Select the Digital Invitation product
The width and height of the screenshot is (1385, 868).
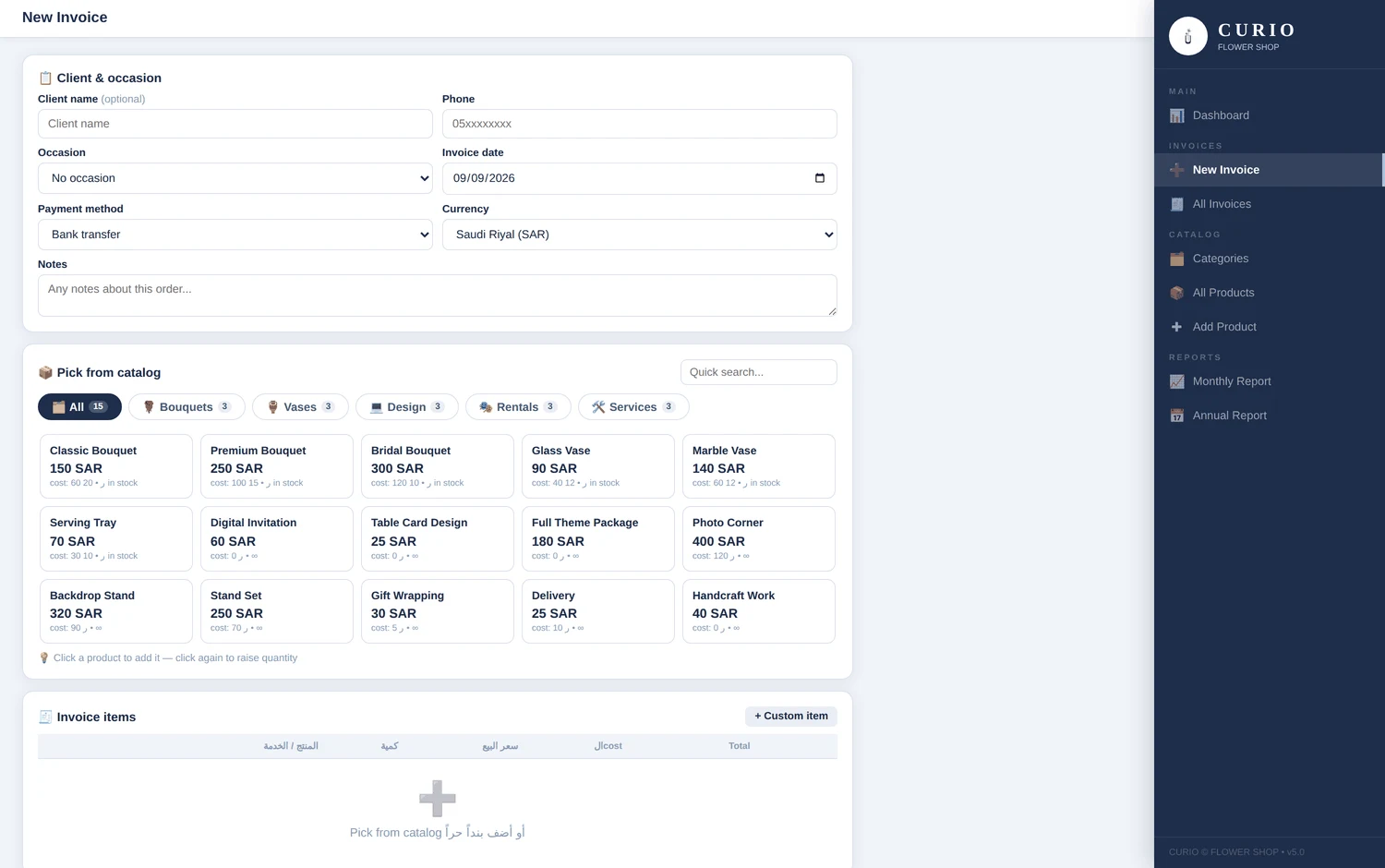(277, 539)
